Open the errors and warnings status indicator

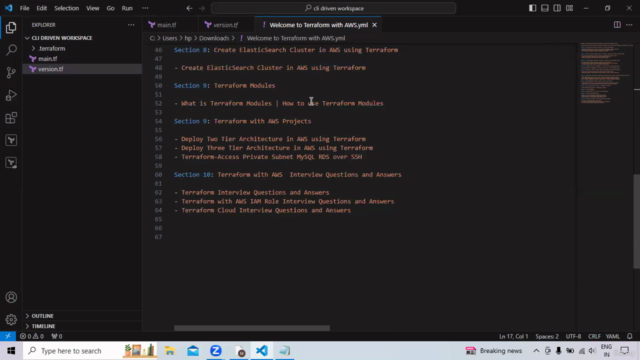pos(31,336)
